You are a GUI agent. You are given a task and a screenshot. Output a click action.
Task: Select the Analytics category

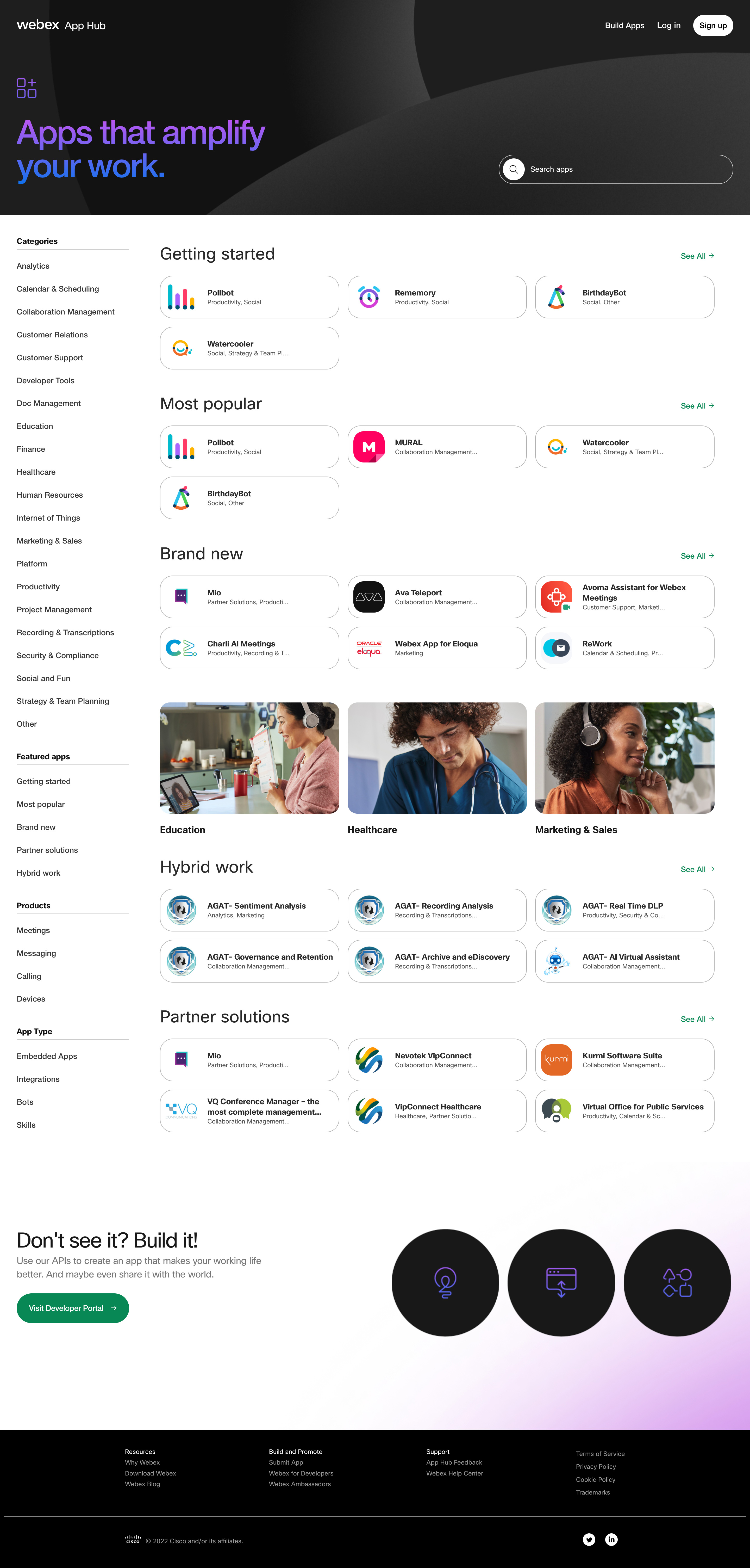click(x=33, y=266)
